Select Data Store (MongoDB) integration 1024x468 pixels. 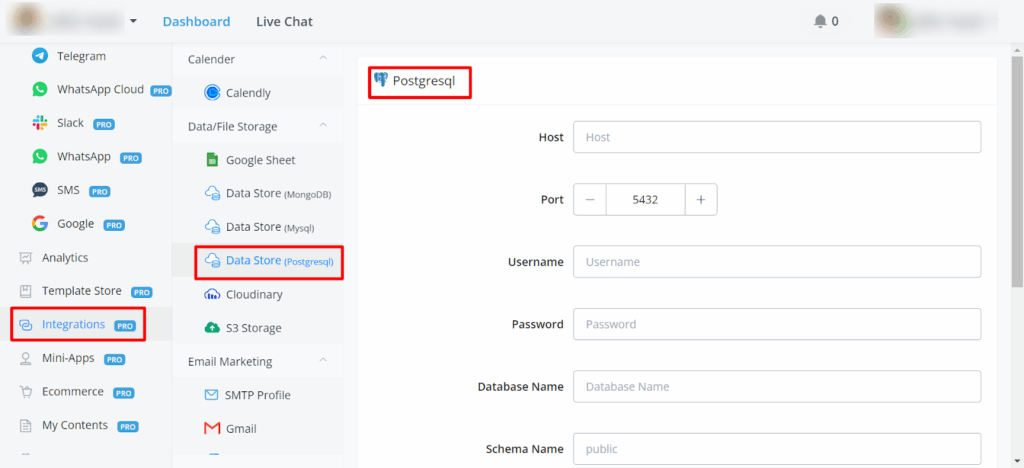click(x=267, y=194)
